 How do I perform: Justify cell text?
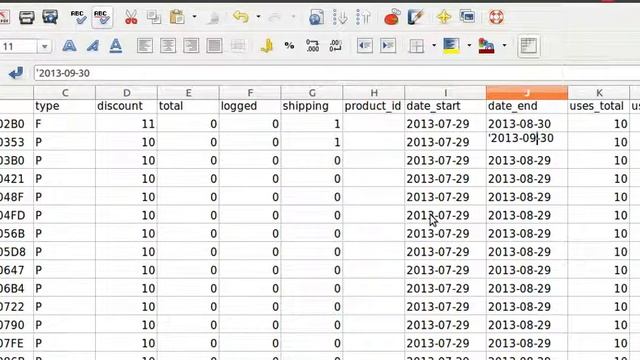point(214,46)
